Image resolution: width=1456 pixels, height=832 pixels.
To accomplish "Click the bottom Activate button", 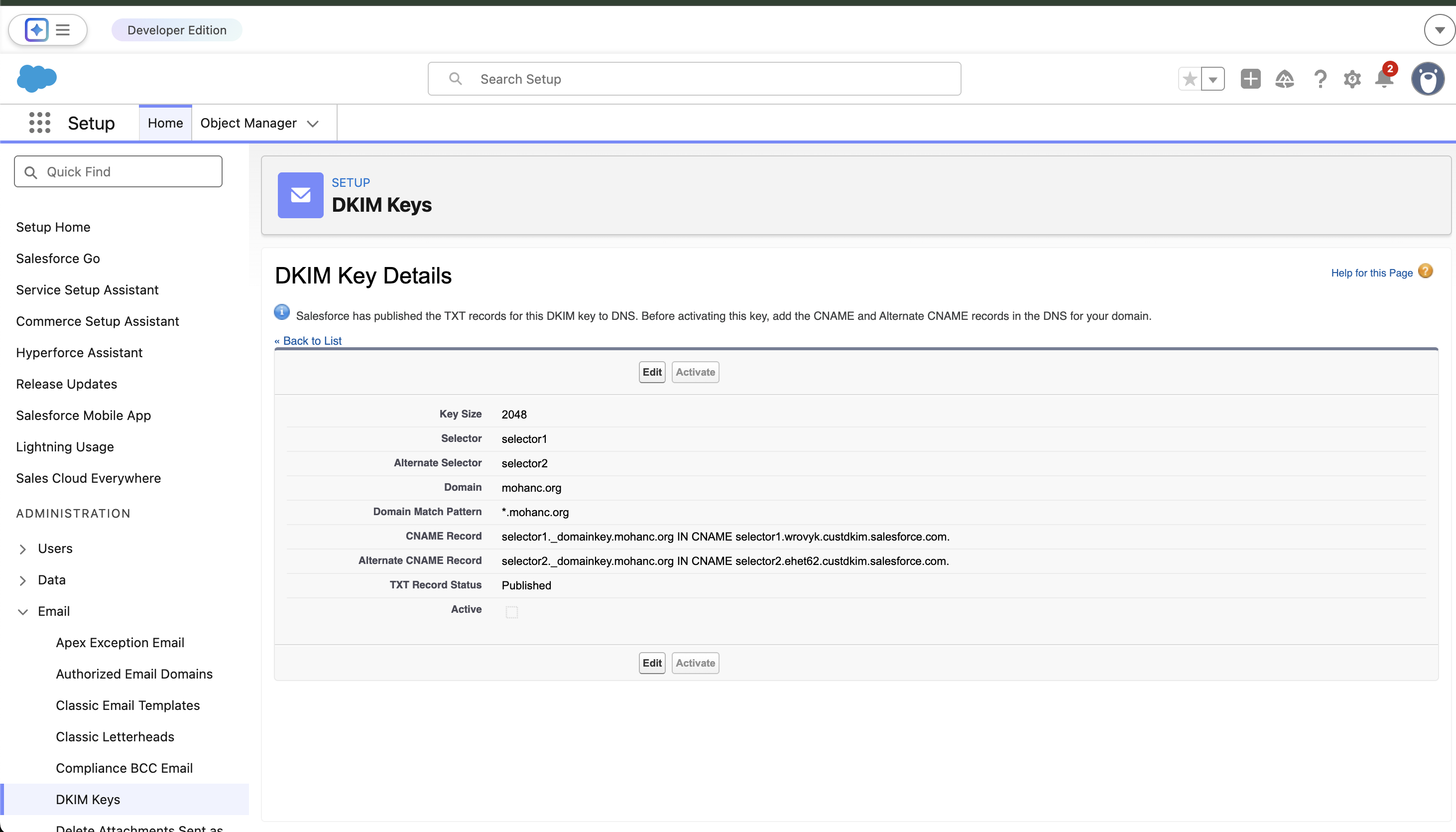I will pyautogui.click(x=696, y=663).
